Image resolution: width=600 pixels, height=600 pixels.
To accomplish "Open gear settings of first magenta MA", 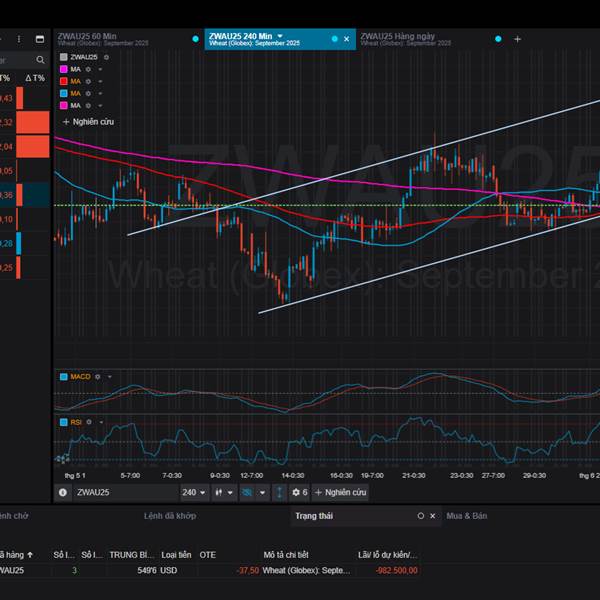I will click(x=88, y=69).
